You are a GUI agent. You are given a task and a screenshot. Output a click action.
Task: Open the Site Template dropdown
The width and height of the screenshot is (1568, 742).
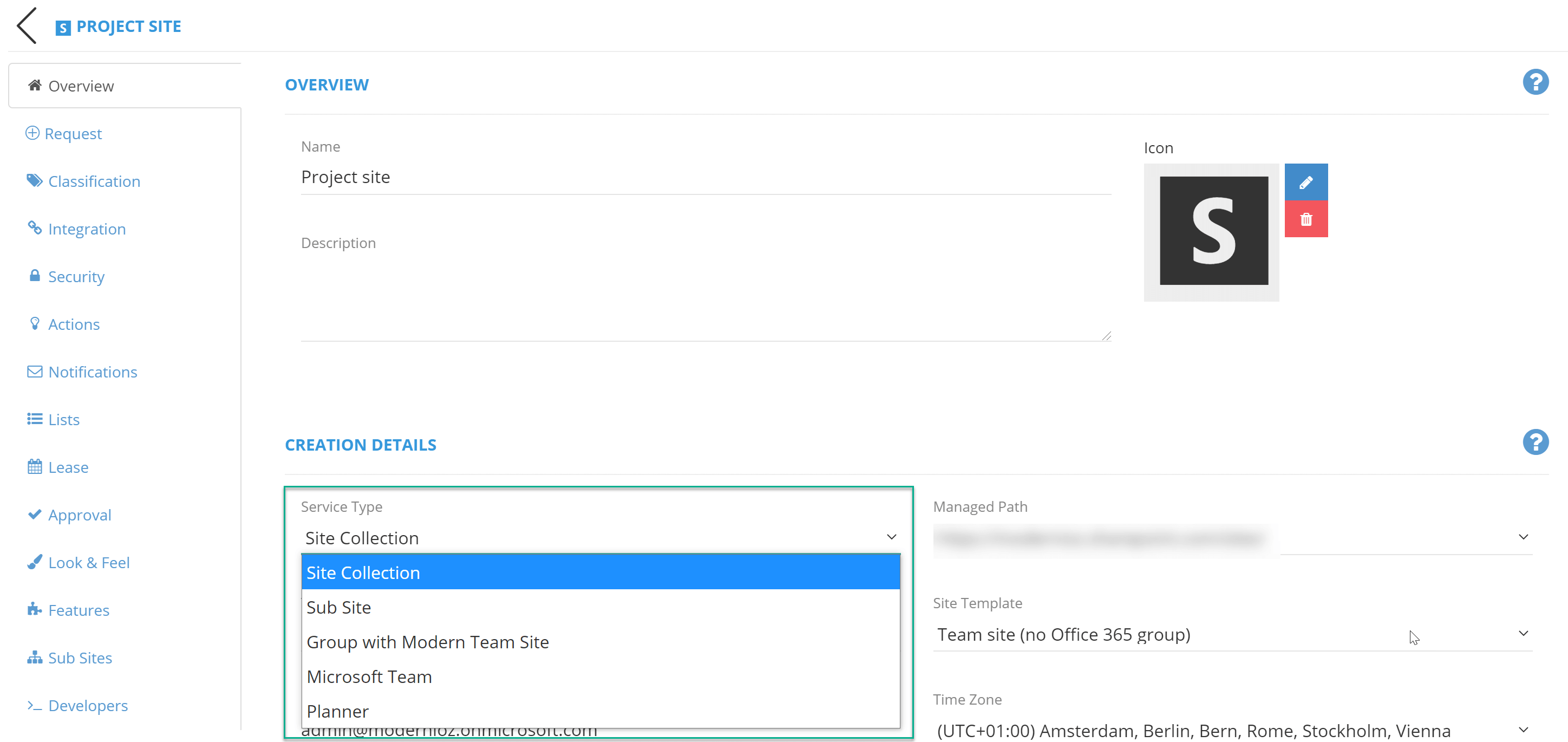click(x=1523, y=633)
